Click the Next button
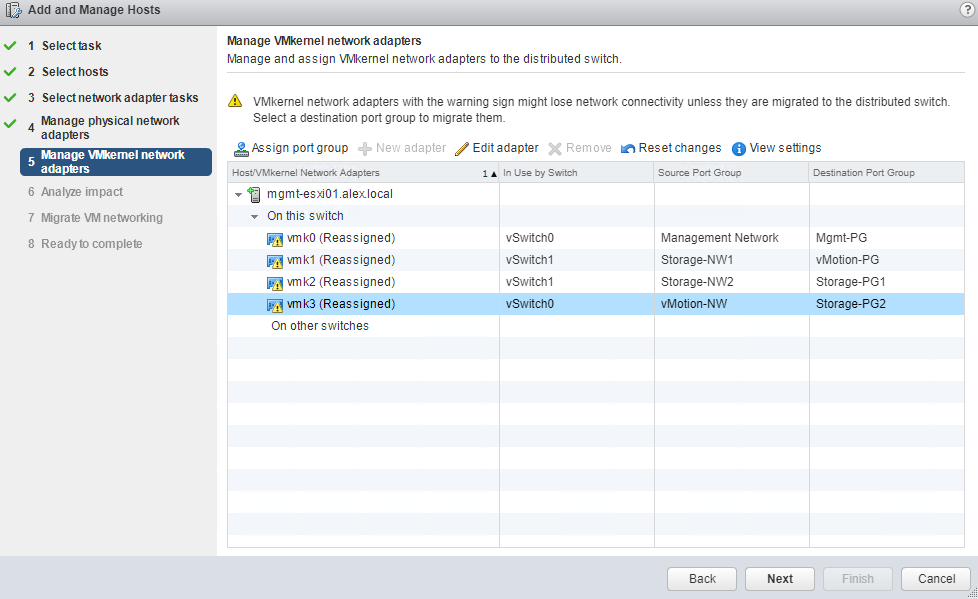978x599 pixels. click(780, 579)
